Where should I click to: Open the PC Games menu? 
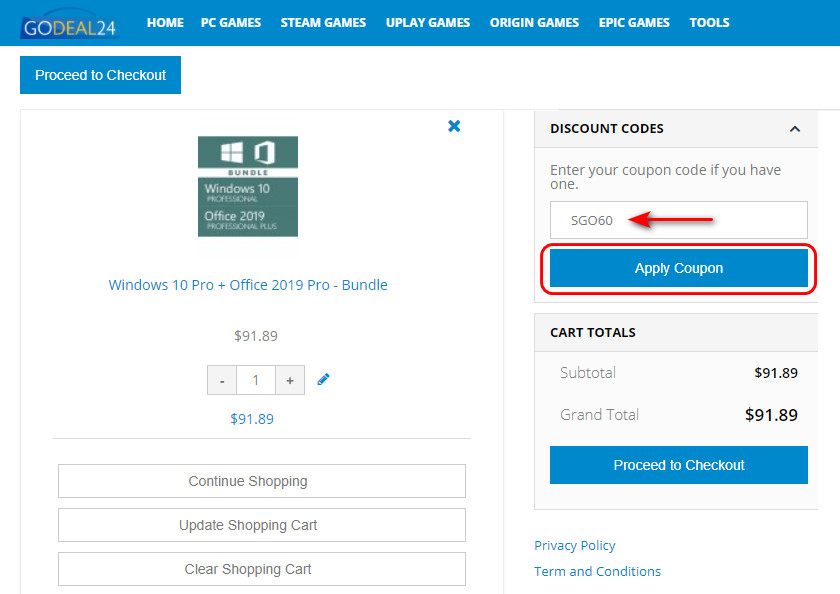click(231, 22)
